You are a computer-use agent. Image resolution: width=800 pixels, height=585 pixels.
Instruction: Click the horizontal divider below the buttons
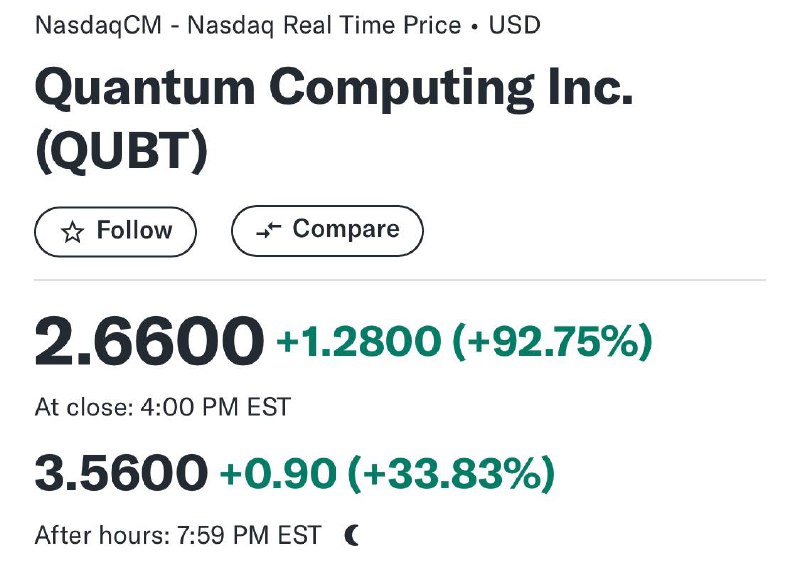400,280
